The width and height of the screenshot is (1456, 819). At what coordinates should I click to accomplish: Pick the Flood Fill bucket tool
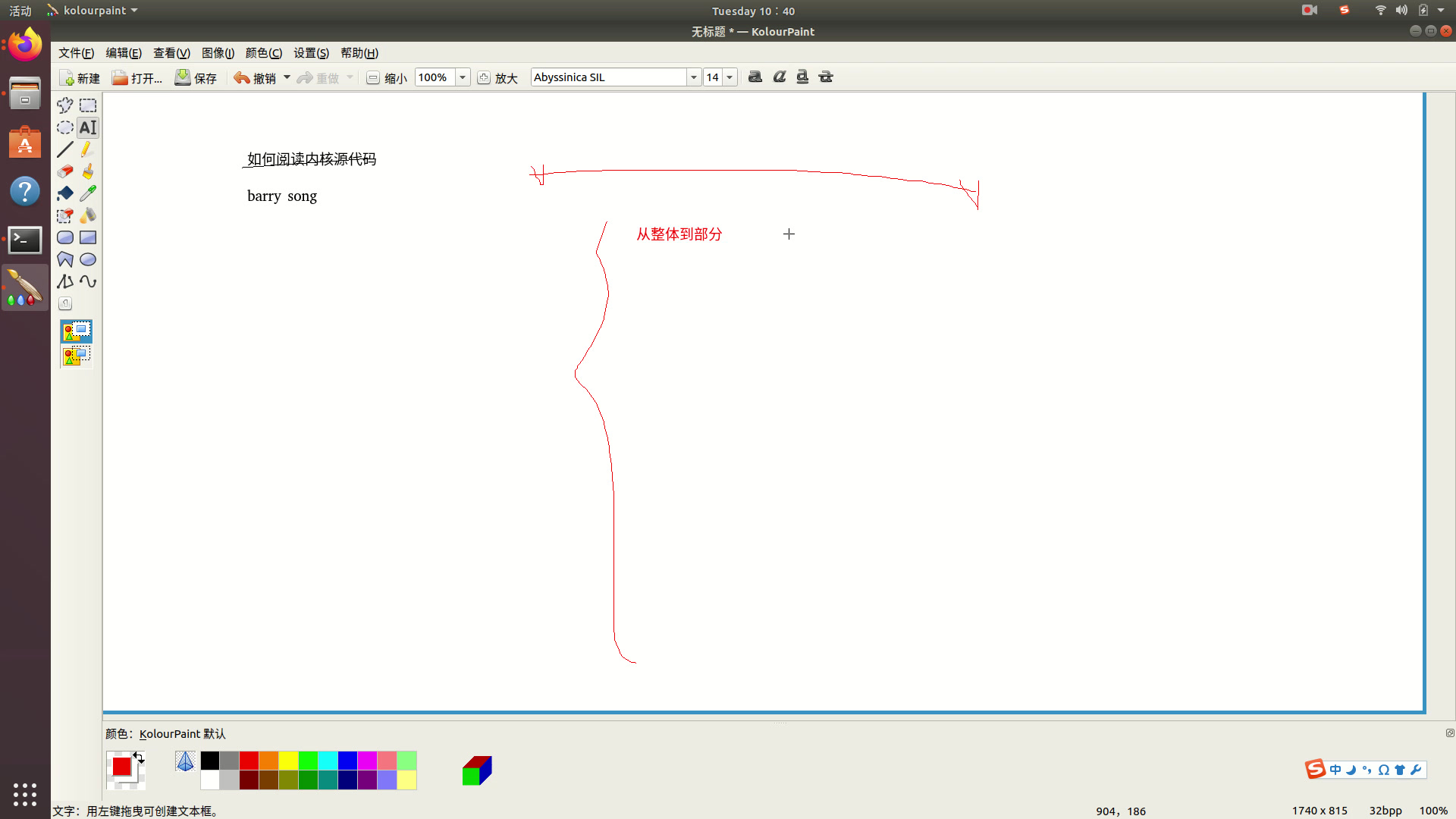(65, 193)
